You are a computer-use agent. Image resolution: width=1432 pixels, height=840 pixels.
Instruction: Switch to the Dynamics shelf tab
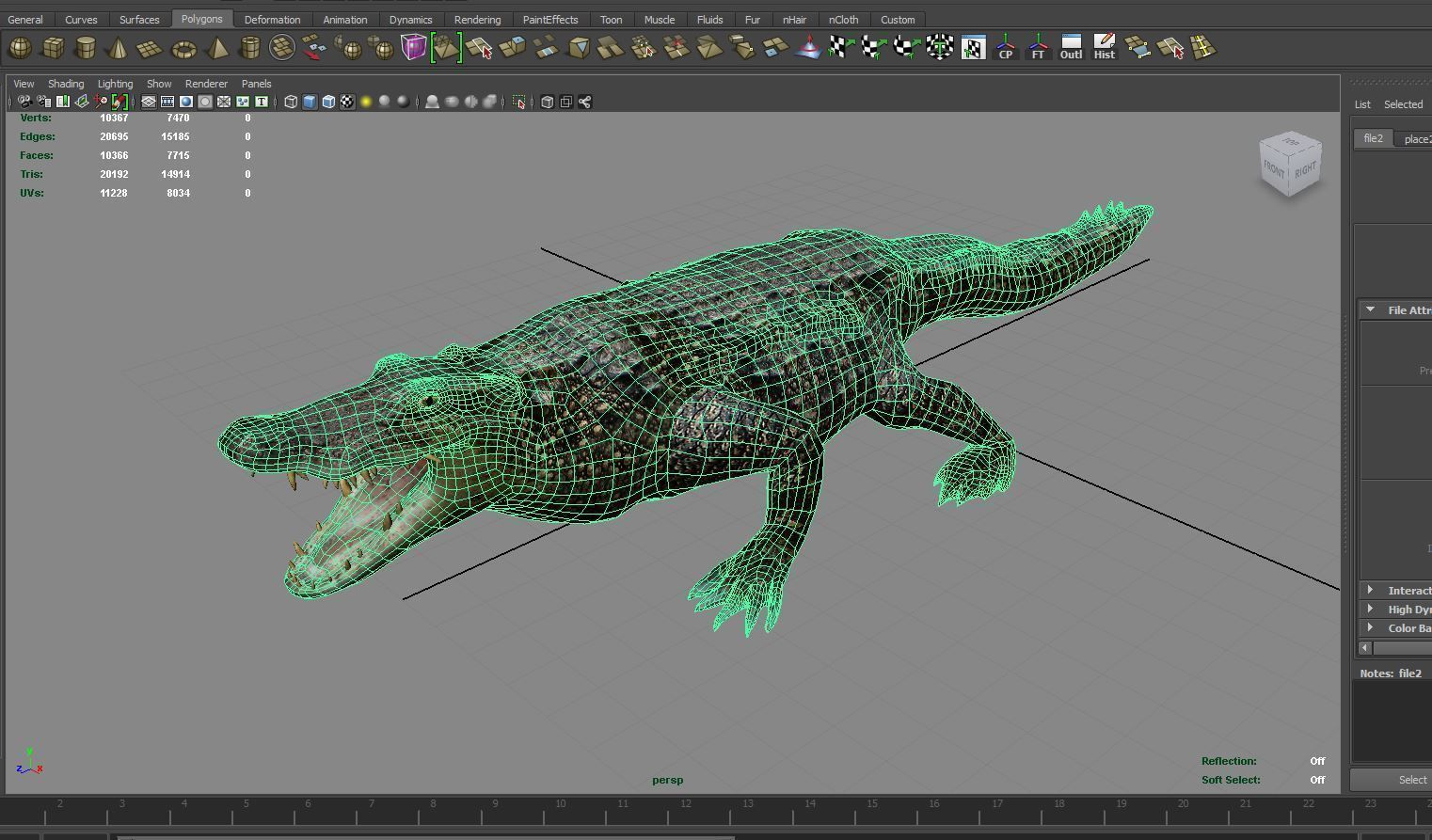pos(410,19)
